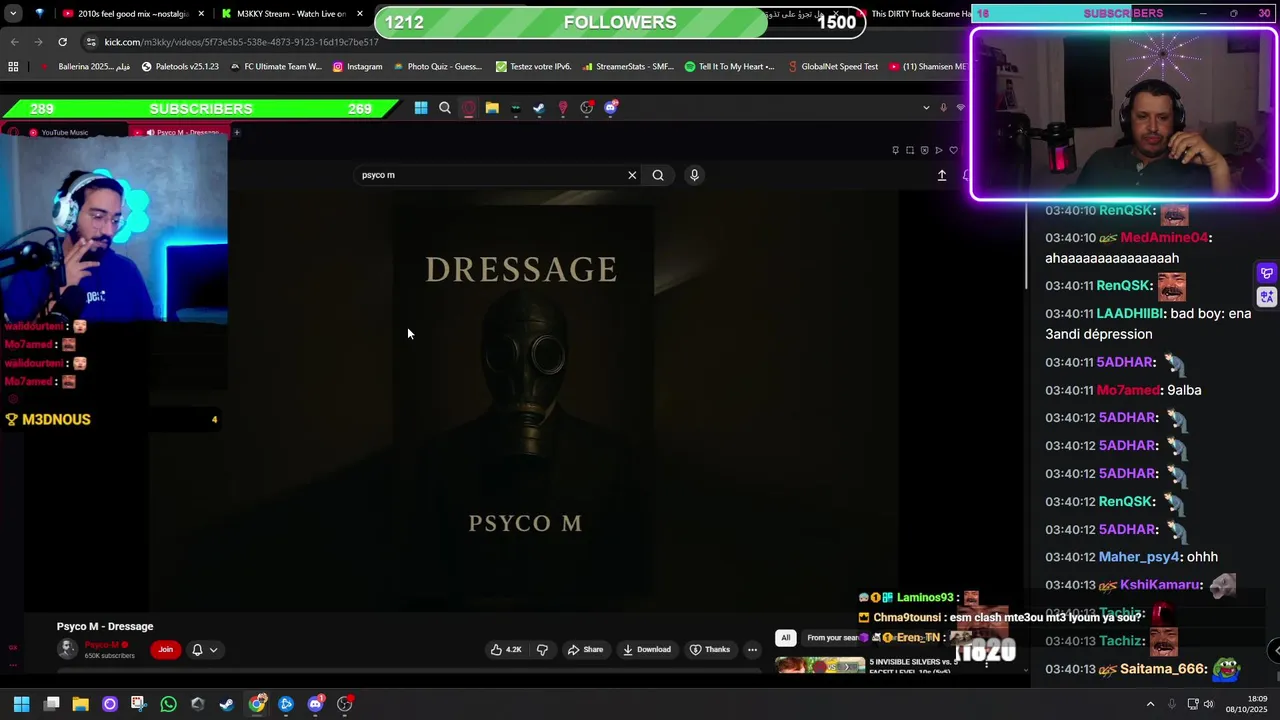Open the Chrome apps grid bookmark
Image resolution: width=1280 pixels, height=720 pixels.
point(13,67)
